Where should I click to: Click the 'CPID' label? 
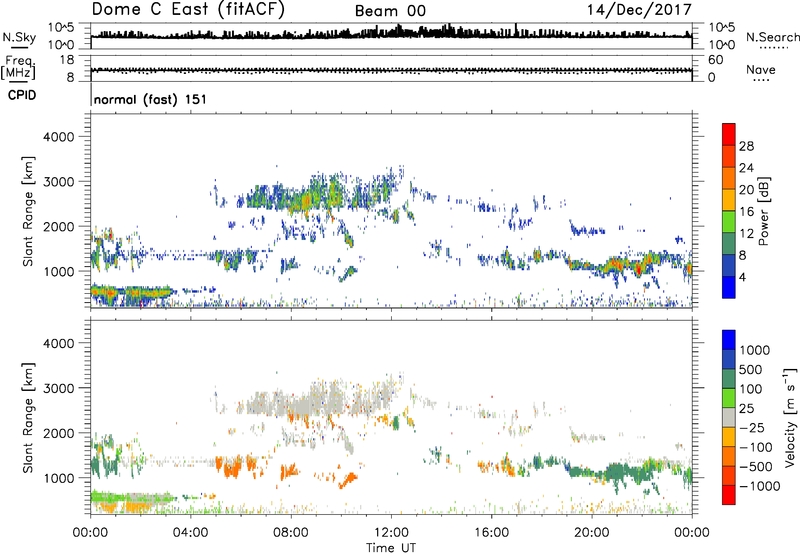click(x=22, y=95)
